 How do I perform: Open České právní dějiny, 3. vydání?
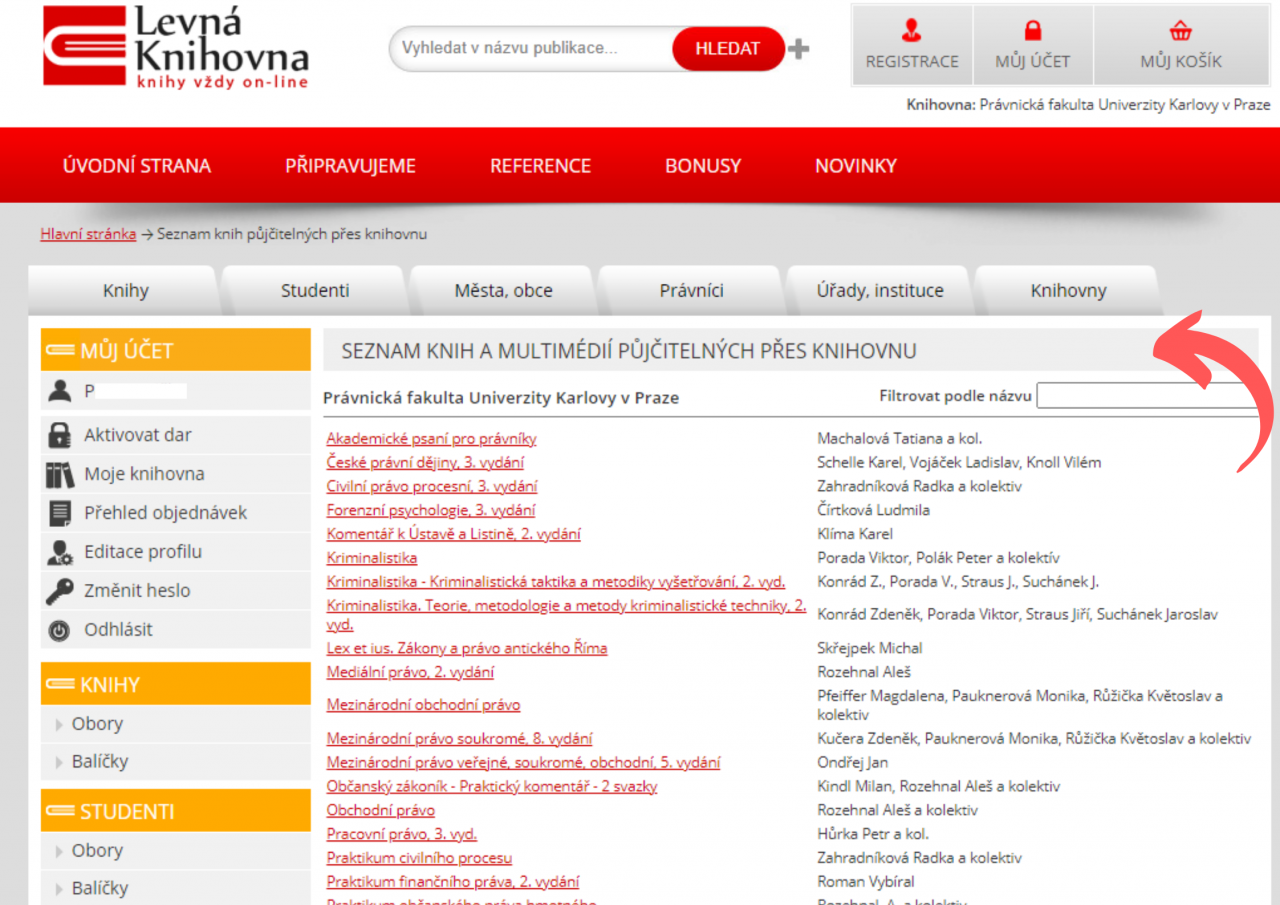[425, 462]
